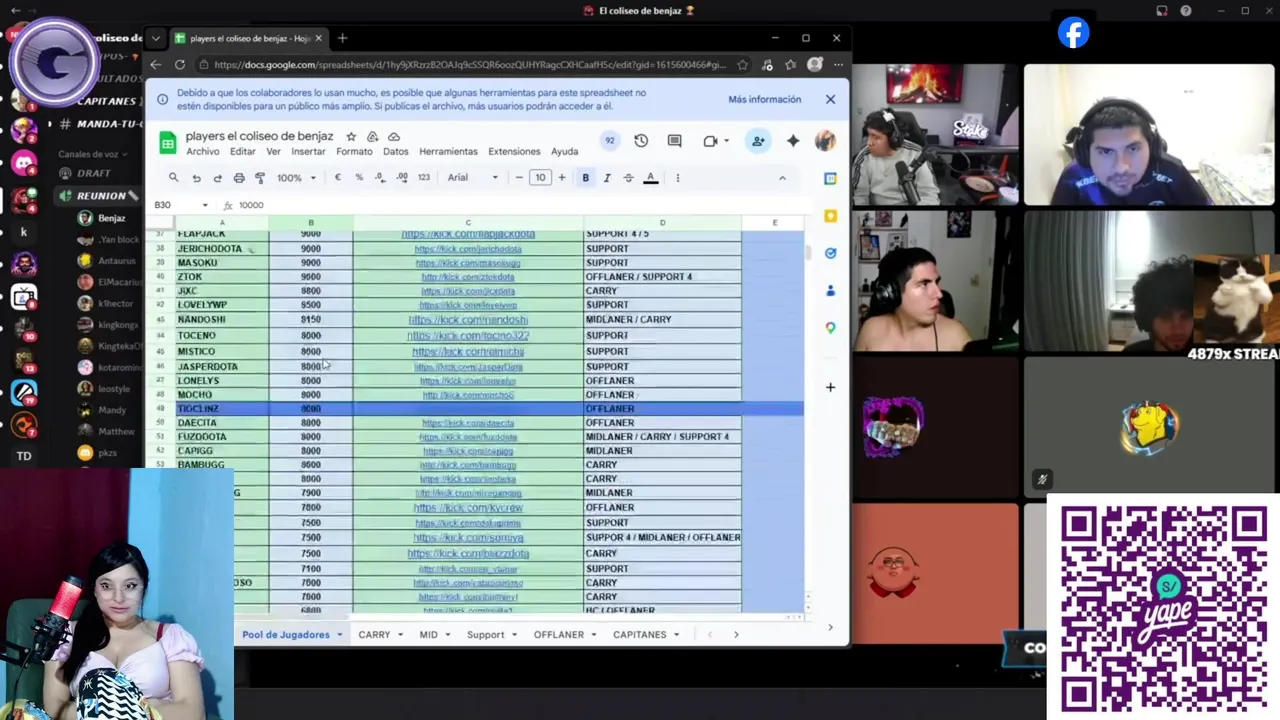This screenshot has height=720, width=1280.
Task: Get add-ons with side panel plus
Action: coord(830,388)
